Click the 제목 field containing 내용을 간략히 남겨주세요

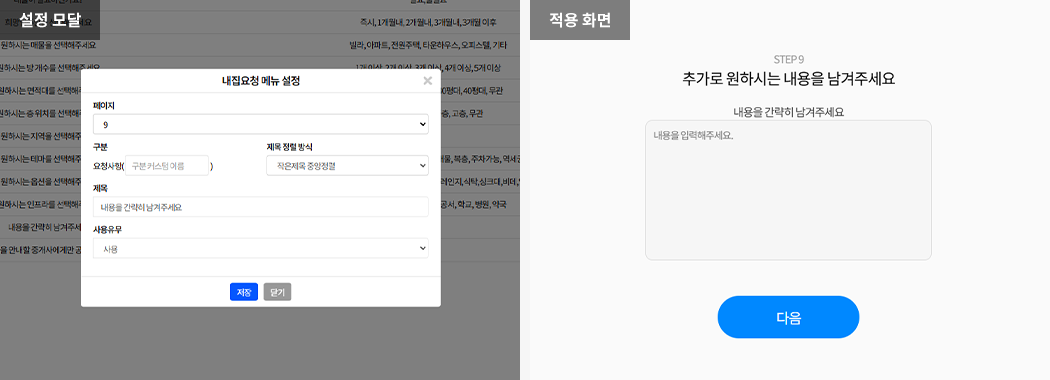(x=260, y=207)
